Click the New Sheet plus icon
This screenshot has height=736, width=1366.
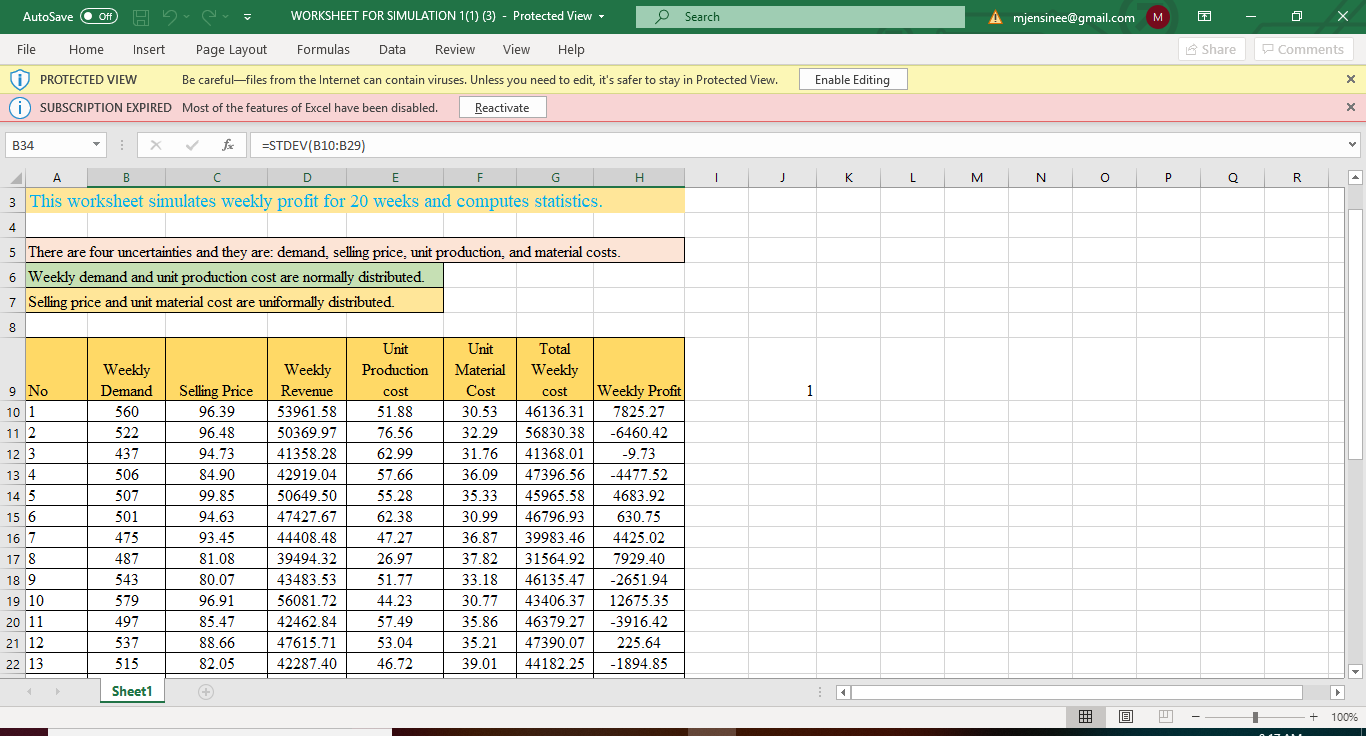206,692
